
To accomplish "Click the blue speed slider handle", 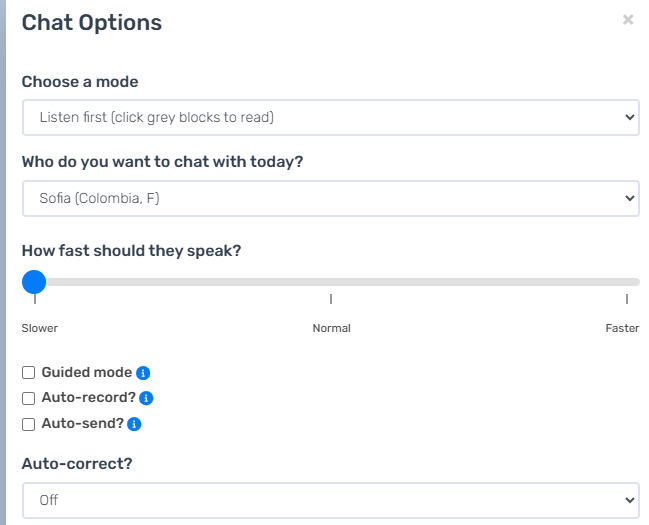I will click(x=34, y=282).
